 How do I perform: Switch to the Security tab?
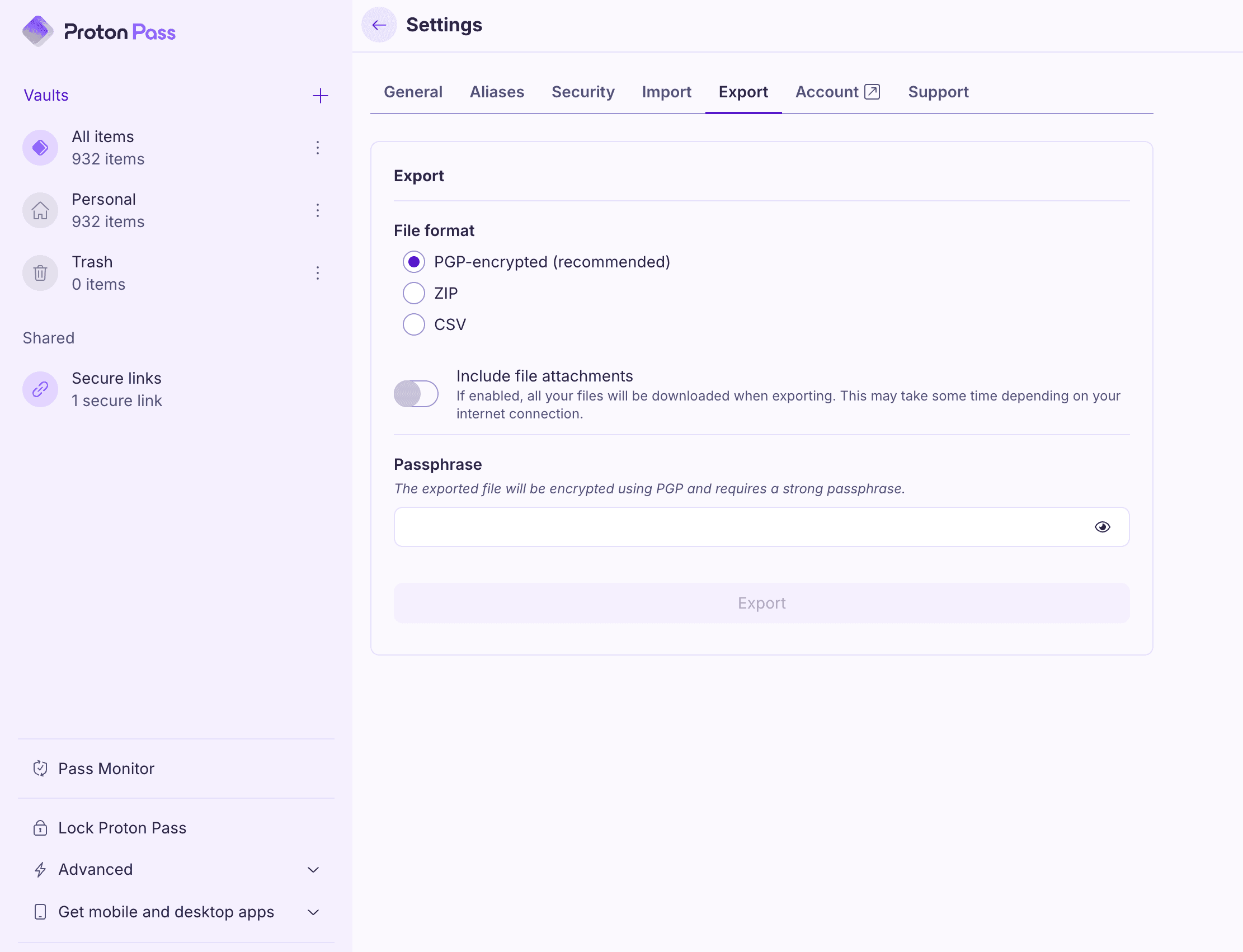[583, 92]
